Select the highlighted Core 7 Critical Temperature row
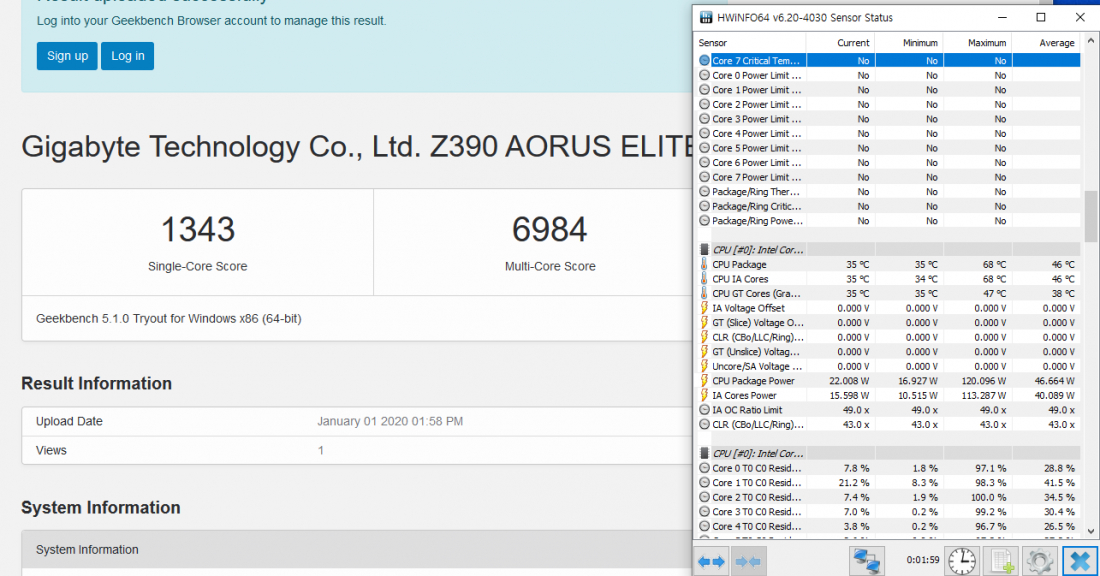Viewport: 1100px width, 576px height. 888,61
